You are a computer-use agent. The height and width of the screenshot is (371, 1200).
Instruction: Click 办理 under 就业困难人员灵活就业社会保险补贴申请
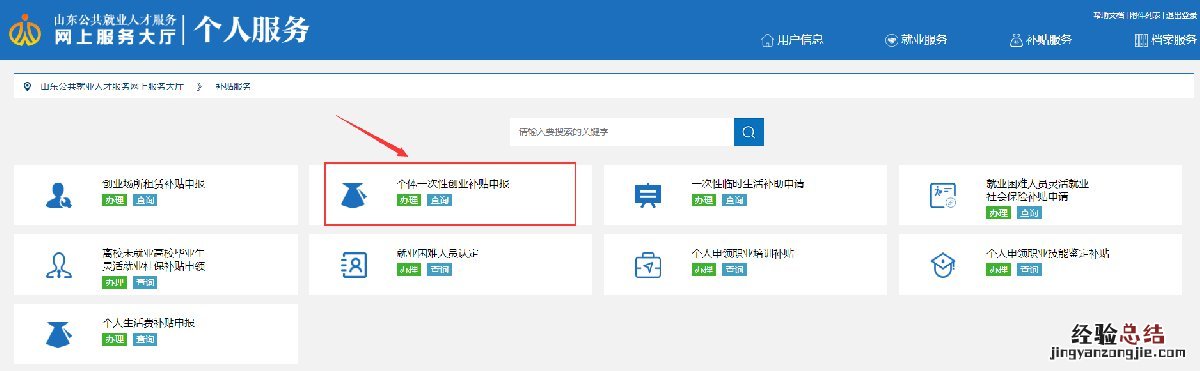(x=997, y=213)
